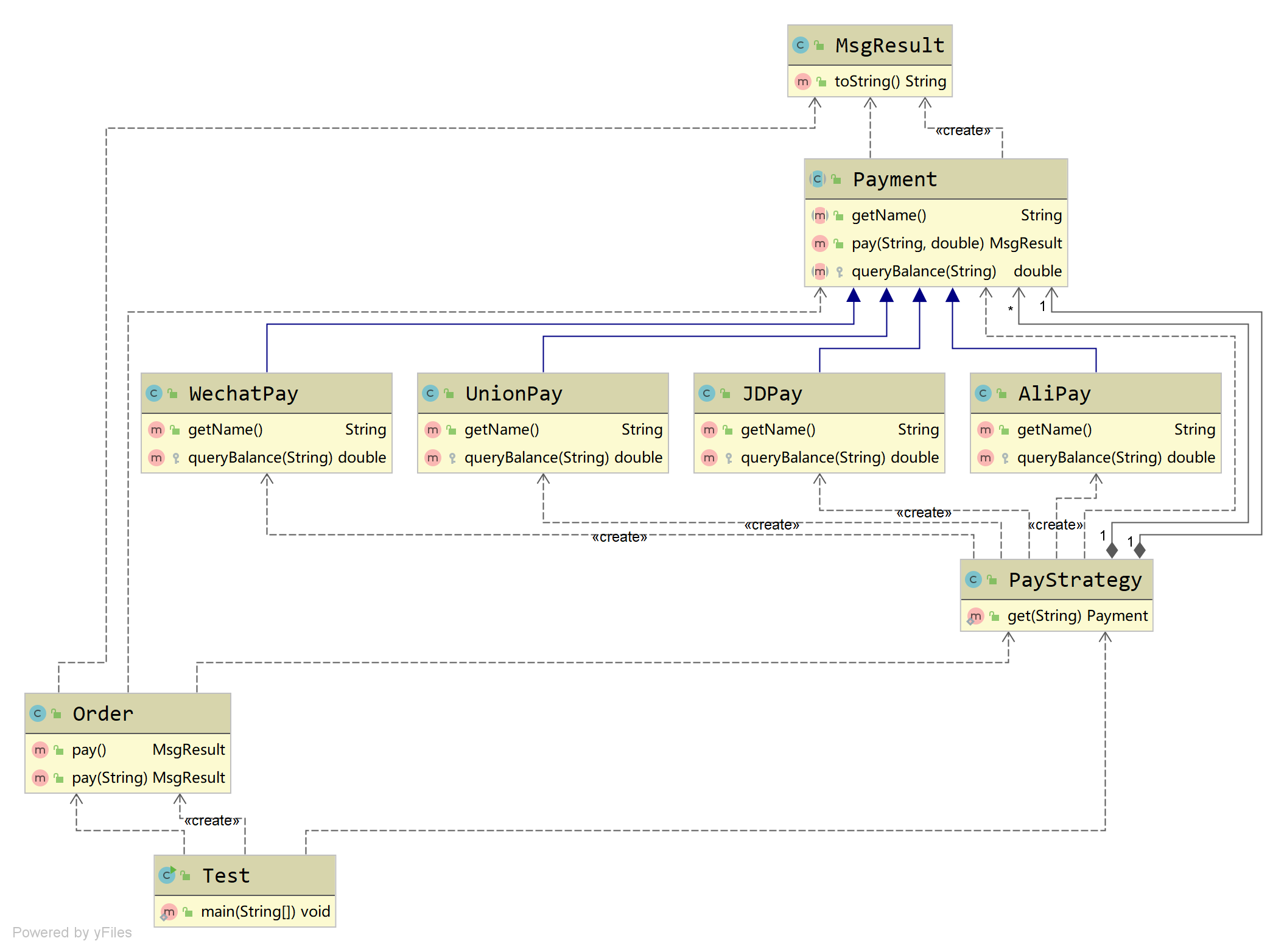
Task: Click the method icon beside toString()
Action: pos(802,82)
